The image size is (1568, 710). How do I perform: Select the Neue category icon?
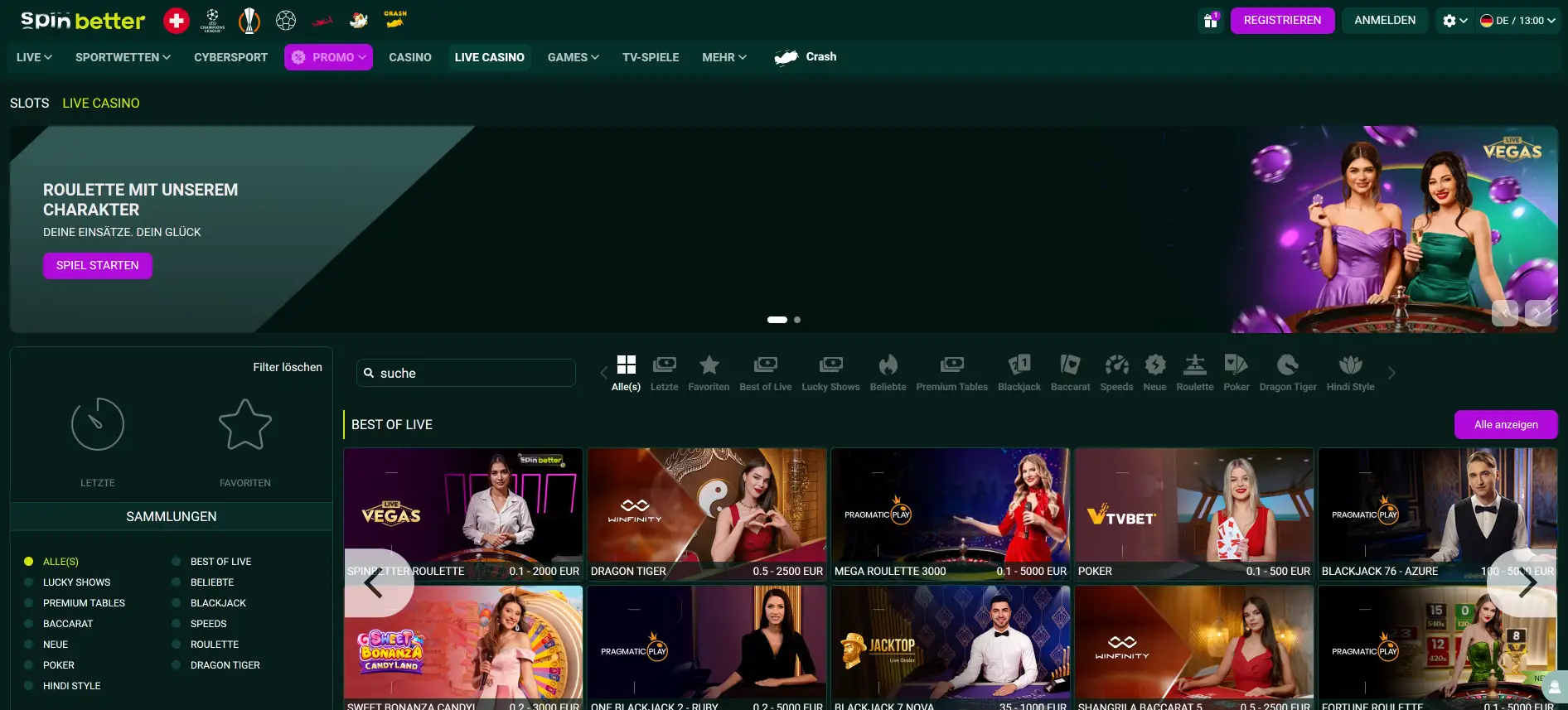1155,365
